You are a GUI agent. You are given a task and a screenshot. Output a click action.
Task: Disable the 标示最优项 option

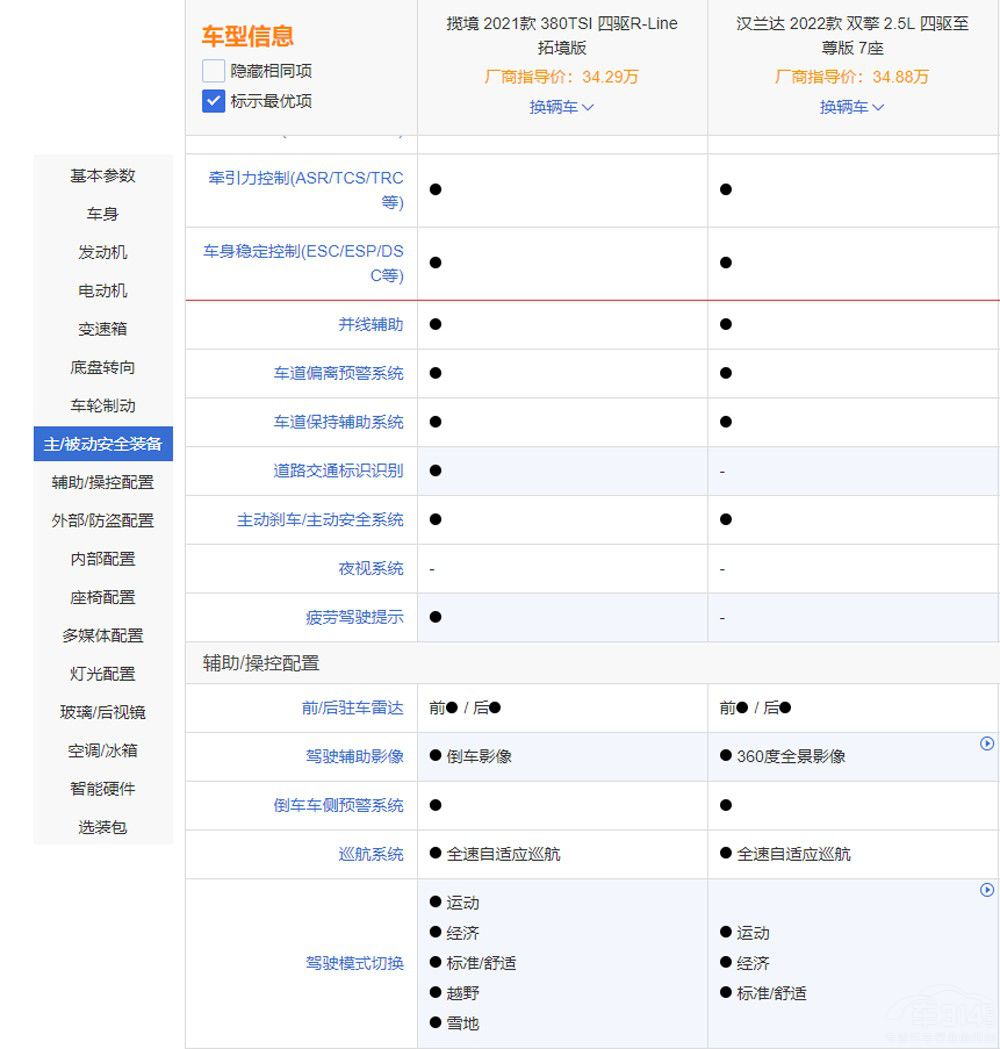(211, 100)
